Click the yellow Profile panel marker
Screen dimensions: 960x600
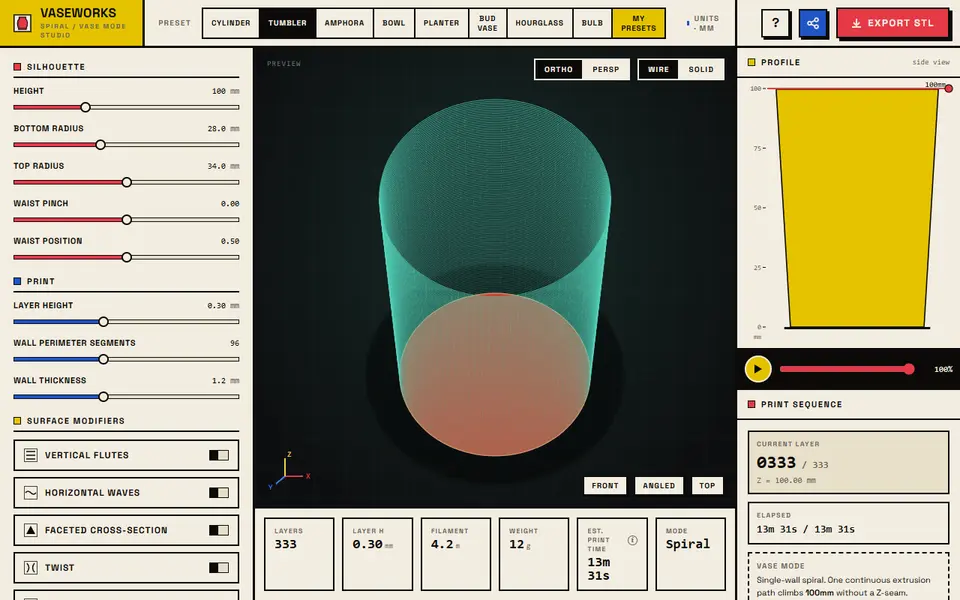pyautogui.click(x=751, y=62)
